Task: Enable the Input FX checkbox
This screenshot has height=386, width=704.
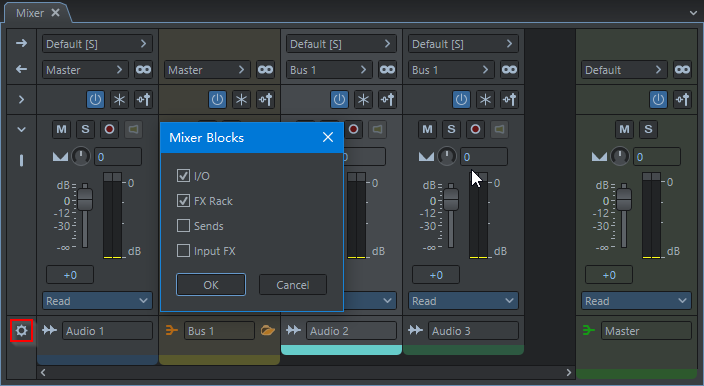Action: [x=183, y=250]
